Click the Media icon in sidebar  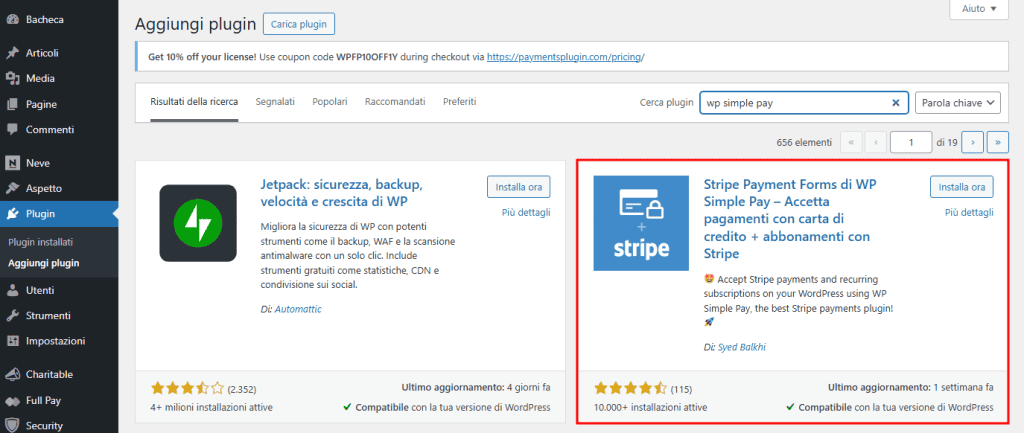[12, 78]
